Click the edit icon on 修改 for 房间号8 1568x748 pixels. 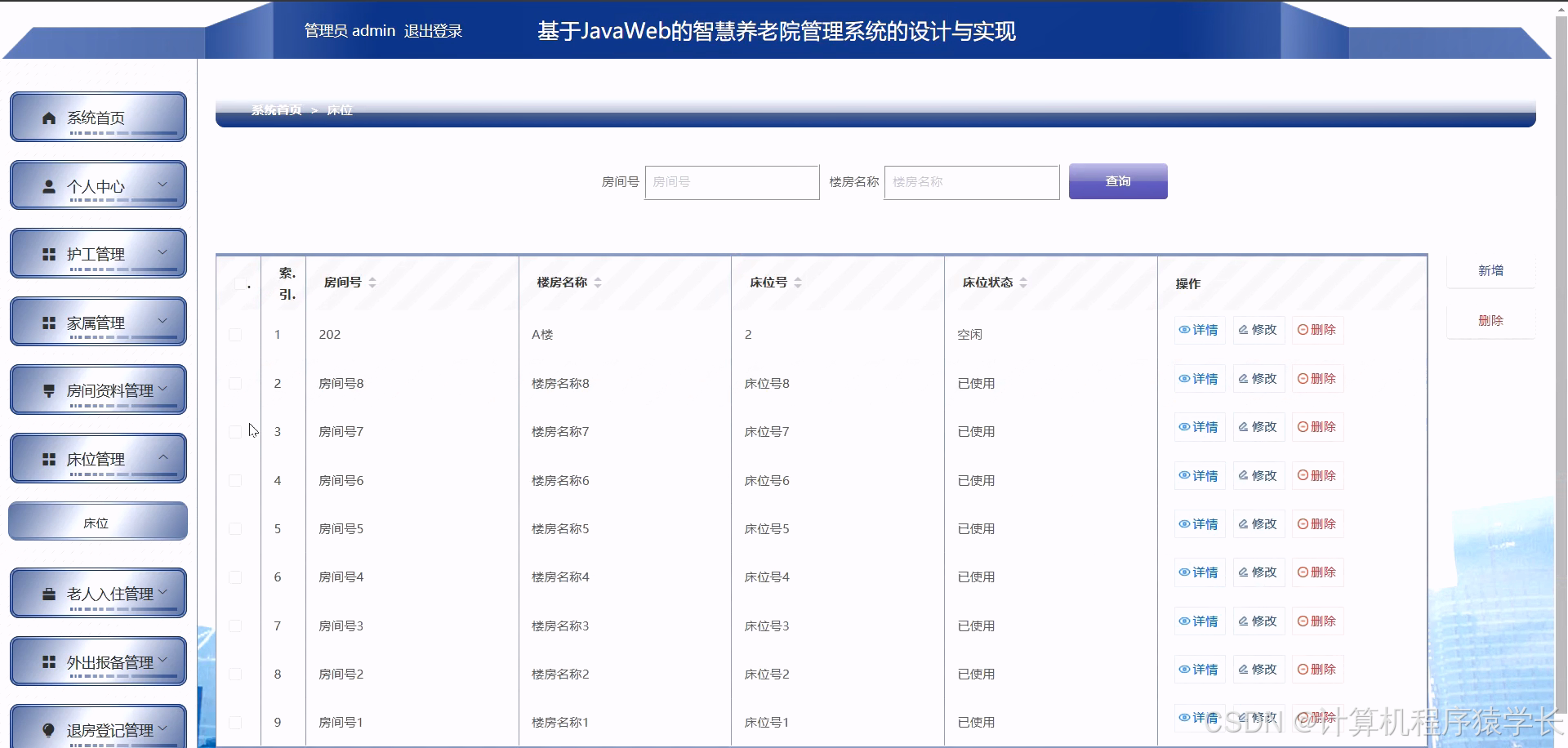click(x=1244, y=378)
